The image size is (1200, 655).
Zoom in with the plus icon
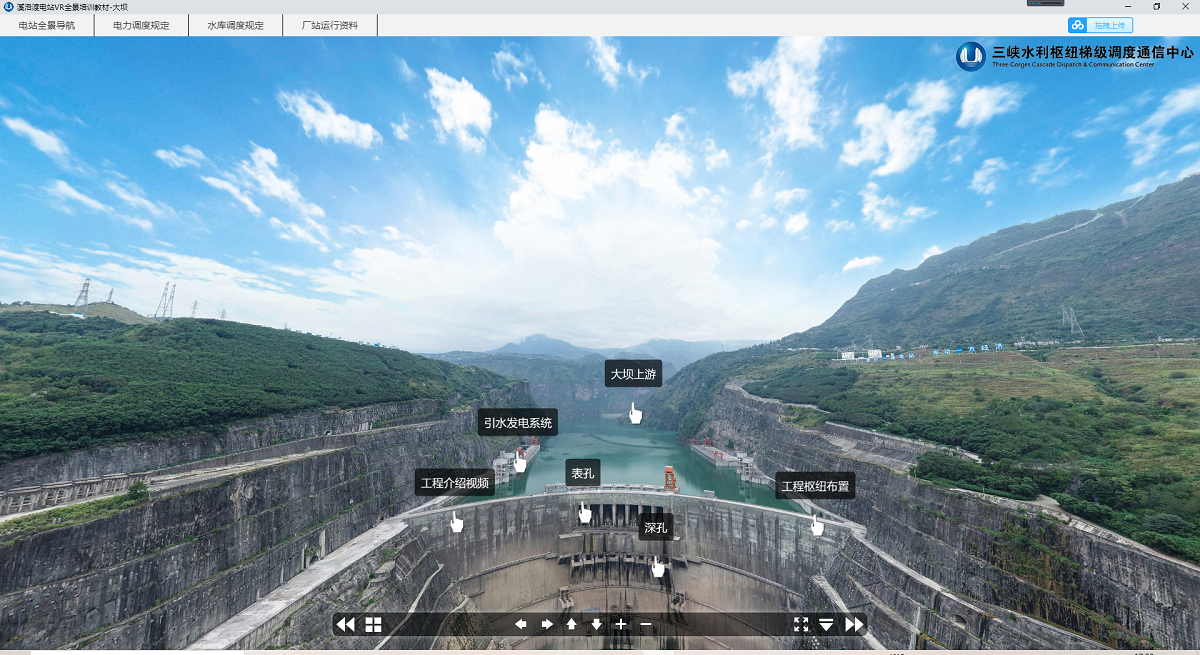tap(621, 624)
